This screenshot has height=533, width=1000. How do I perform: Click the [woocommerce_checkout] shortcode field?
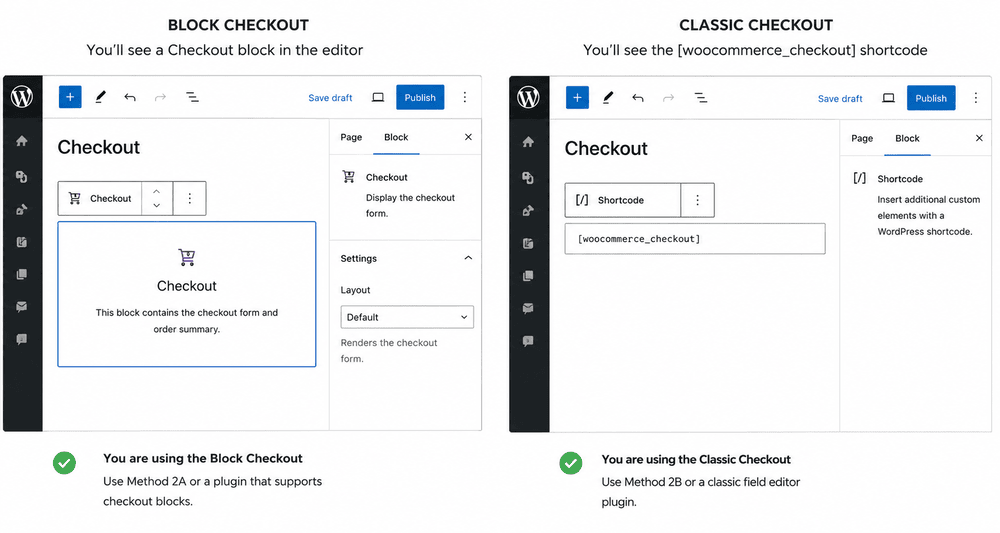(x=695, y=238)
